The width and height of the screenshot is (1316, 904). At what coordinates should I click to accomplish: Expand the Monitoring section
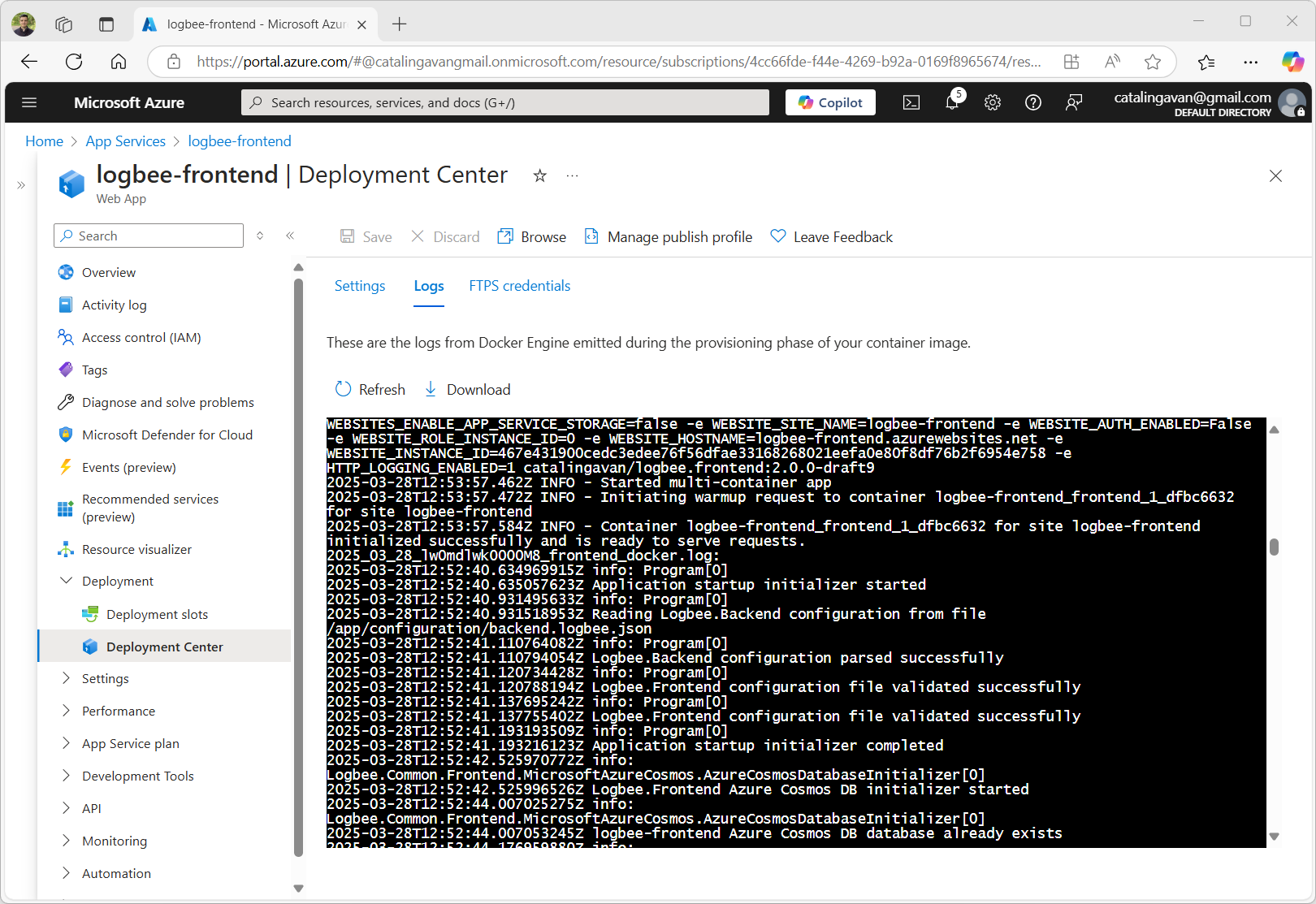(x=114, y=841)
